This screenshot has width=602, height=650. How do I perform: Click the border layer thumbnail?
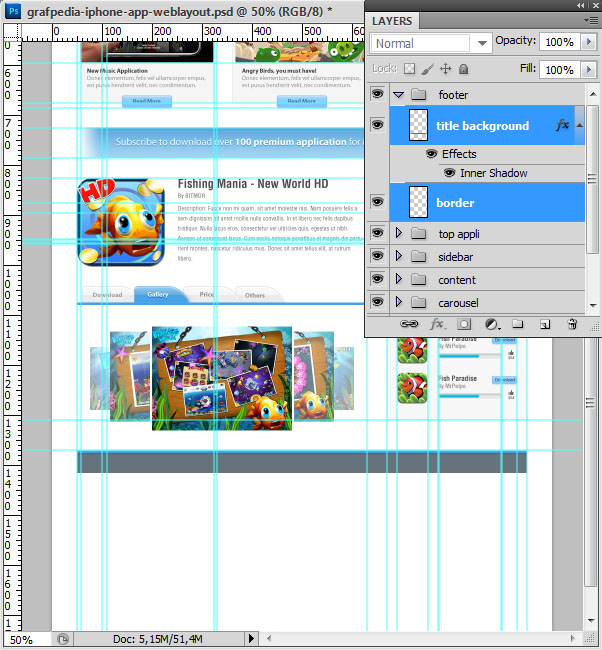coord(418,202)
